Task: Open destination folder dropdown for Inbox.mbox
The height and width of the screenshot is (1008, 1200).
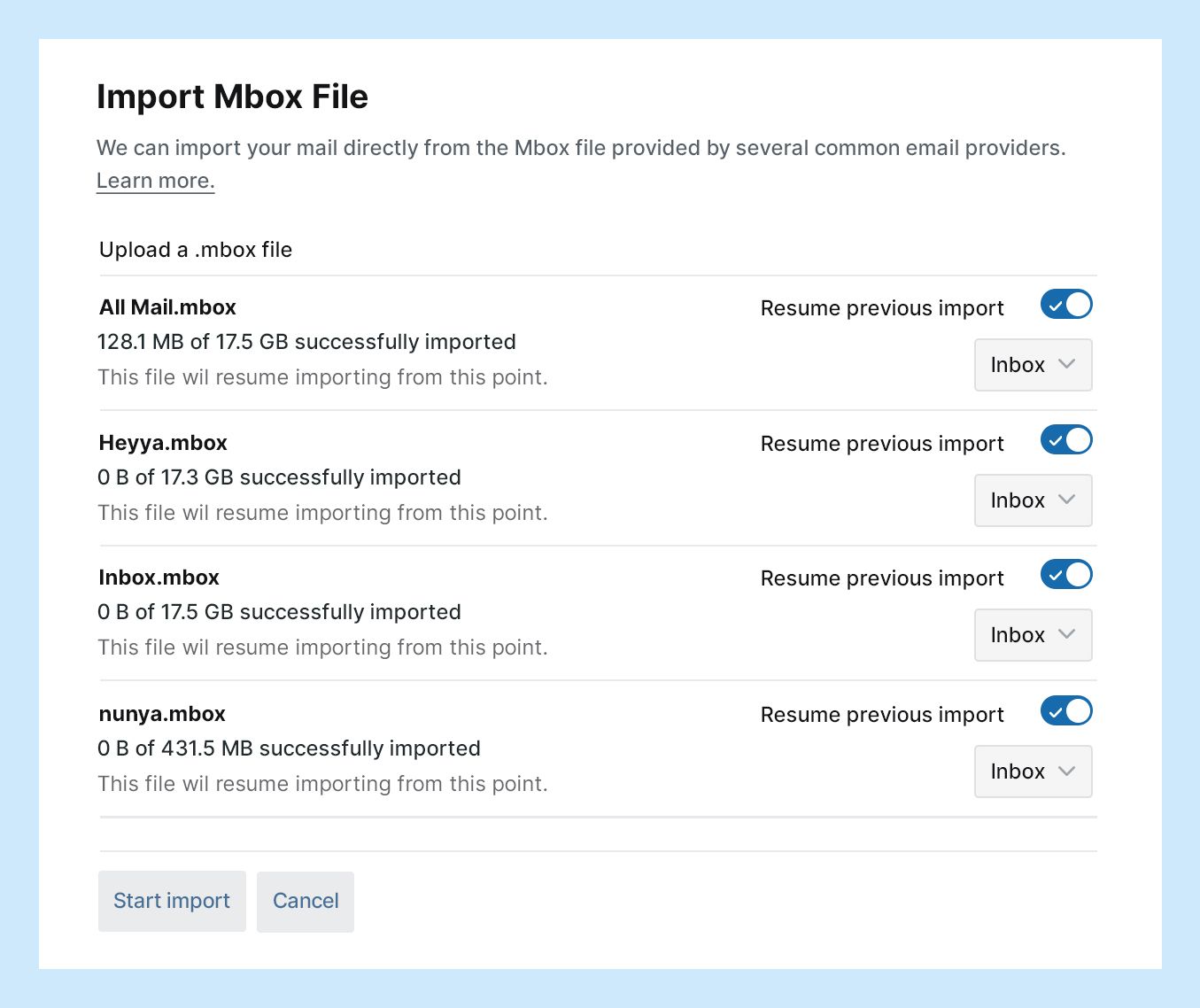Action: (1033, 635)
